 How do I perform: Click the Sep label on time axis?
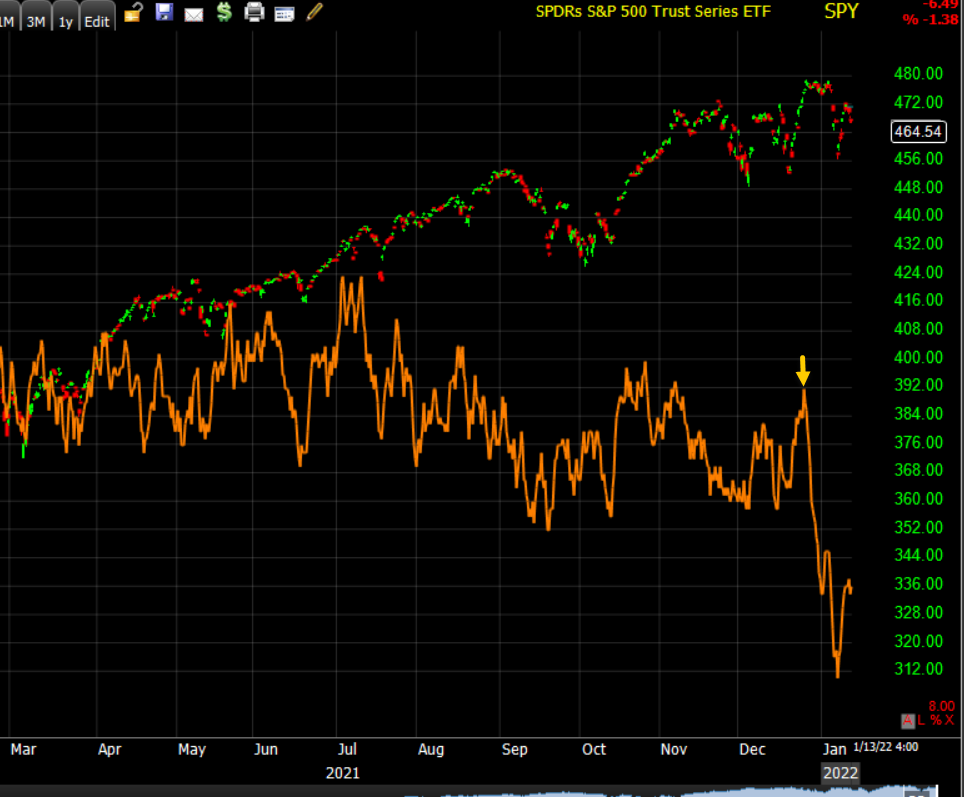(x=514, y=750)
